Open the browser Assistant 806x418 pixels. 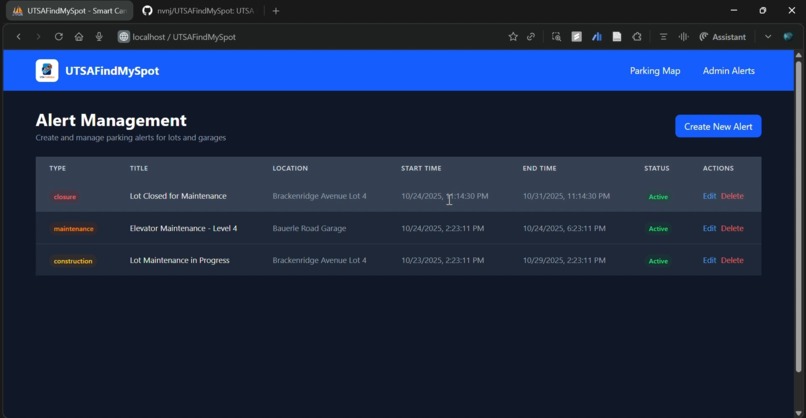pos(723,37)
